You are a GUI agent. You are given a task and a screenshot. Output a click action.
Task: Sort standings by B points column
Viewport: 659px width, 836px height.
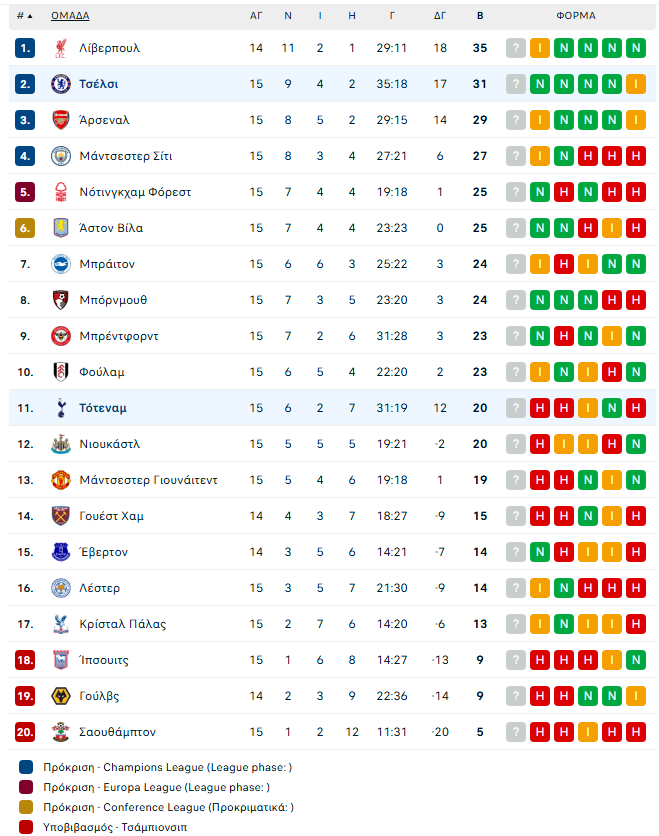click(x=480, y=16)
